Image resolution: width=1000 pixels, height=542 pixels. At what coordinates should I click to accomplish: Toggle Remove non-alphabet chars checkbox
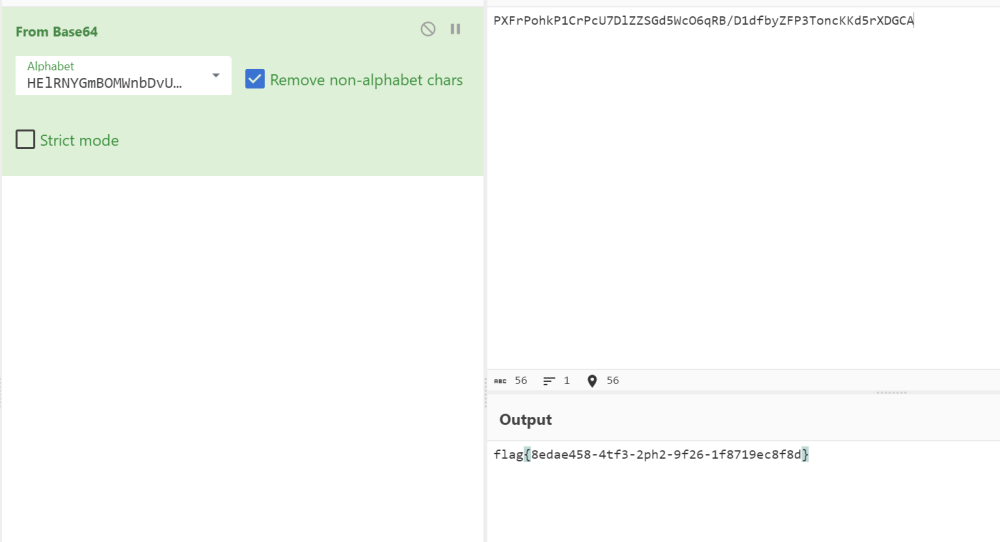[254, 79]
